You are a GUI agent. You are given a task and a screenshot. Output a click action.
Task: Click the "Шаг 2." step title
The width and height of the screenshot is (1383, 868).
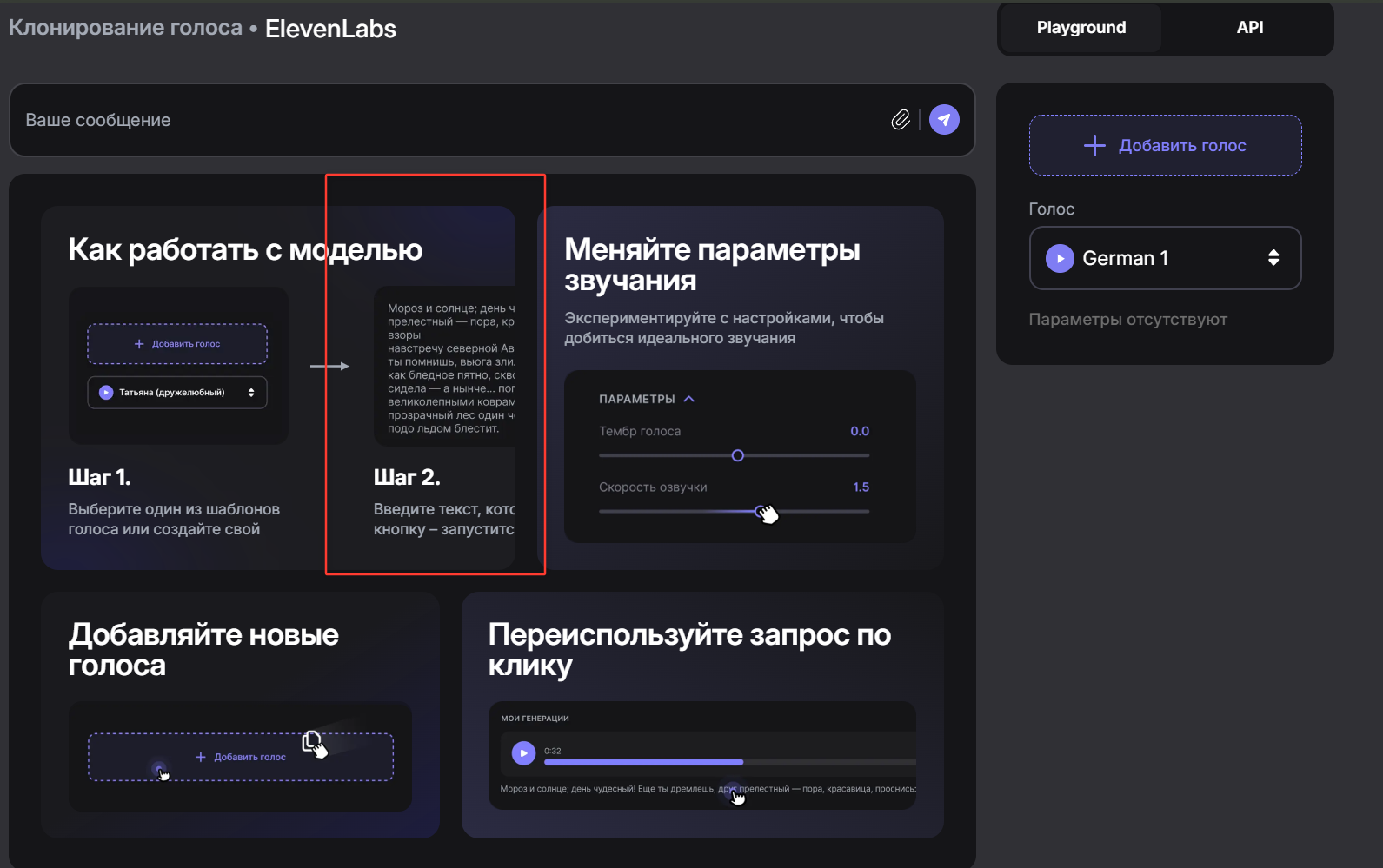(x=407, y=477)
